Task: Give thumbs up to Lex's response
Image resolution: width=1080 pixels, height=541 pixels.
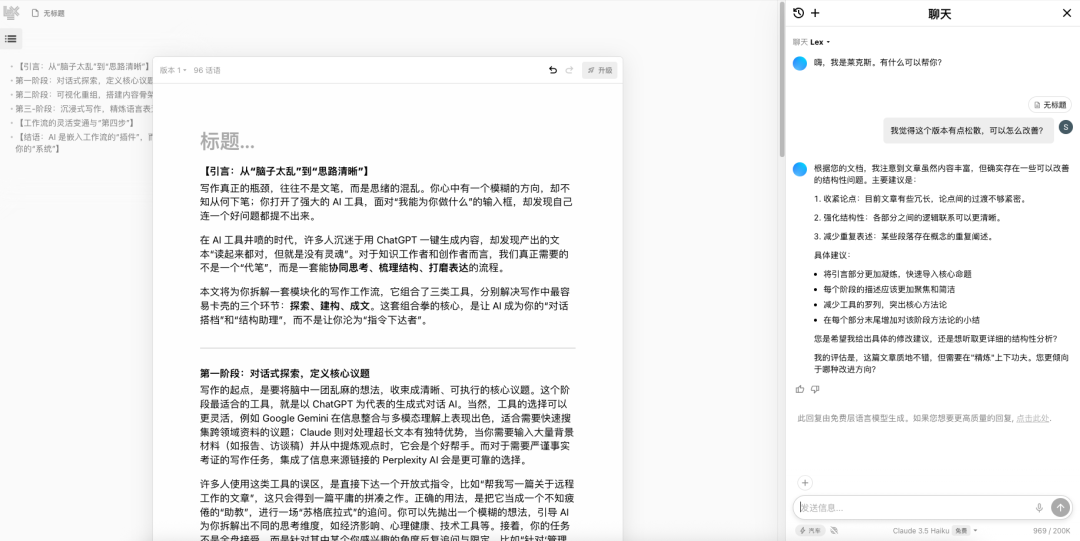Action: click(800, 389)
